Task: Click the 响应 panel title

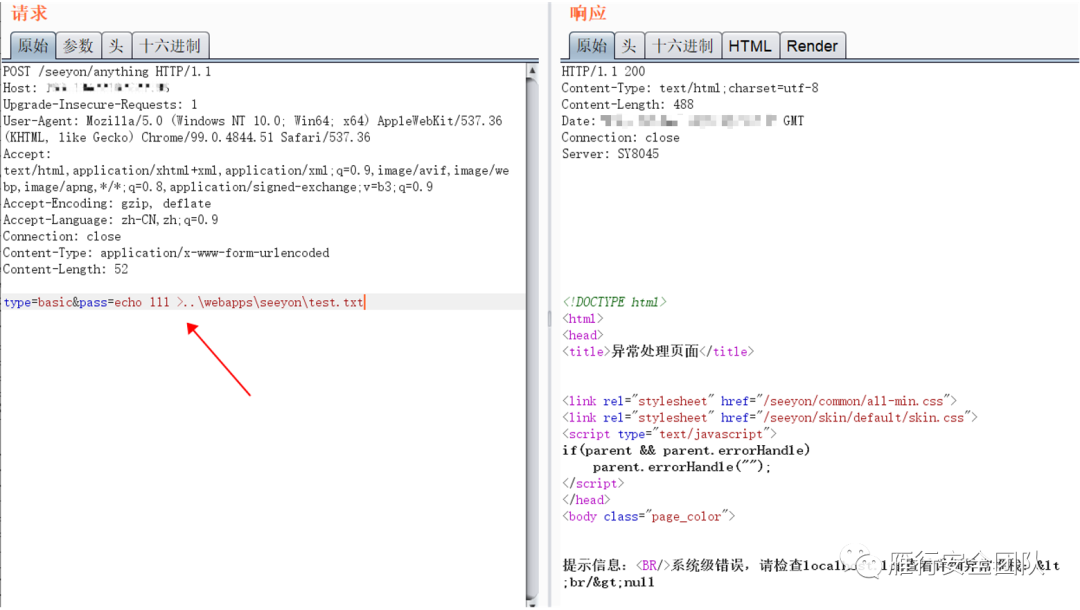Action: click(588, 13)
